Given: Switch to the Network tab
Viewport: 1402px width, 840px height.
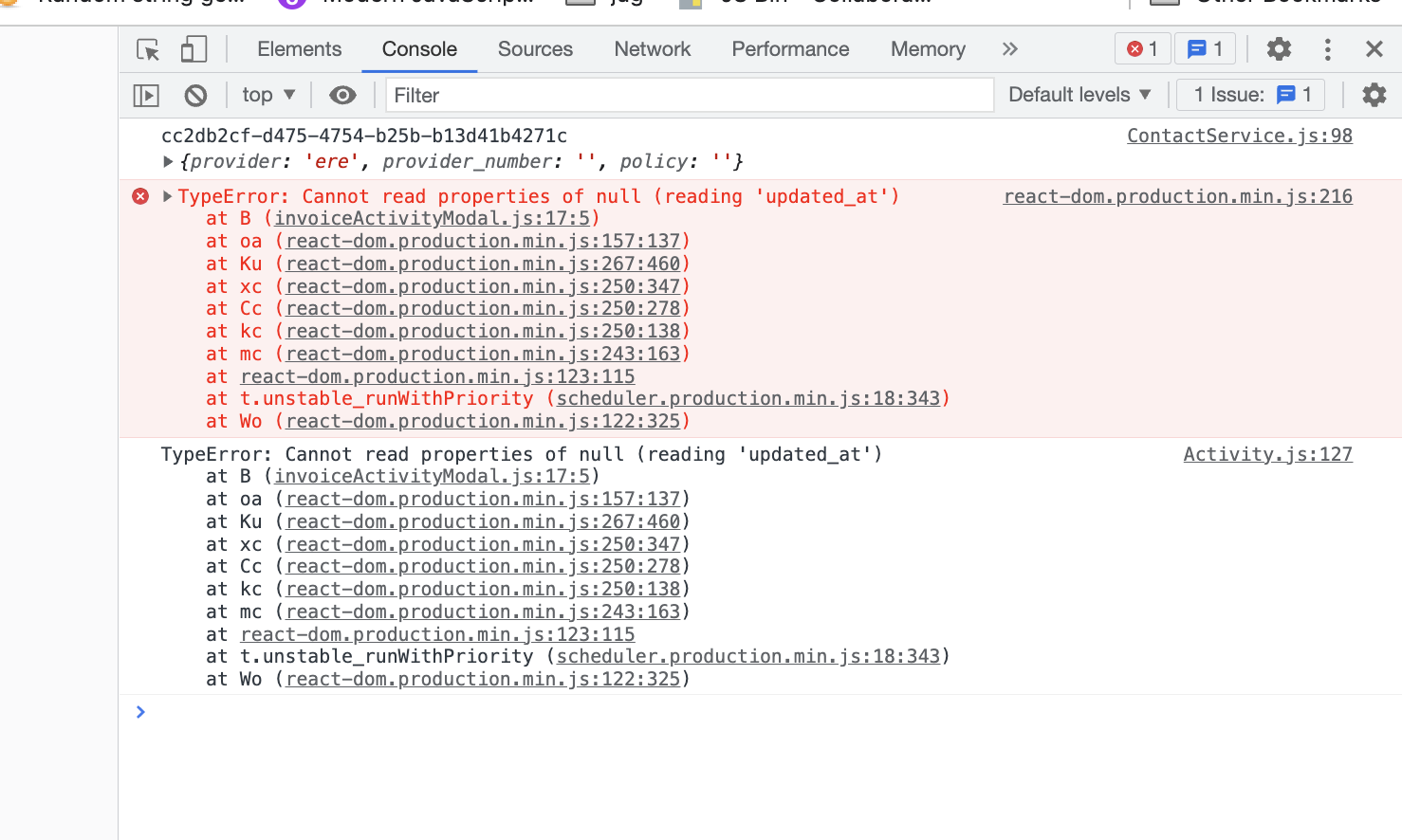Looking at the screenshot, I should pos(652,49).
